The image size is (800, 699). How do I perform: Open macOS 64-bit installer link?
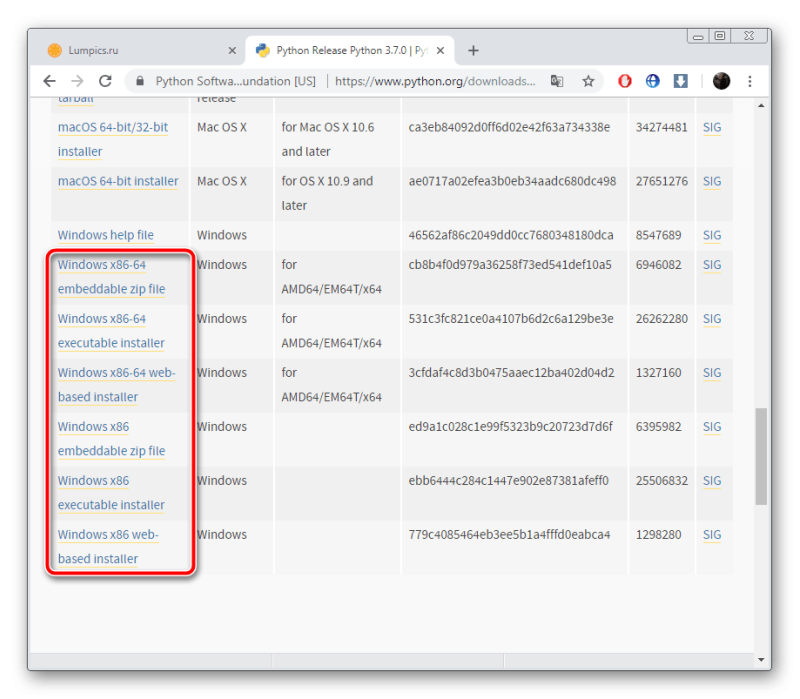(118, 181)
